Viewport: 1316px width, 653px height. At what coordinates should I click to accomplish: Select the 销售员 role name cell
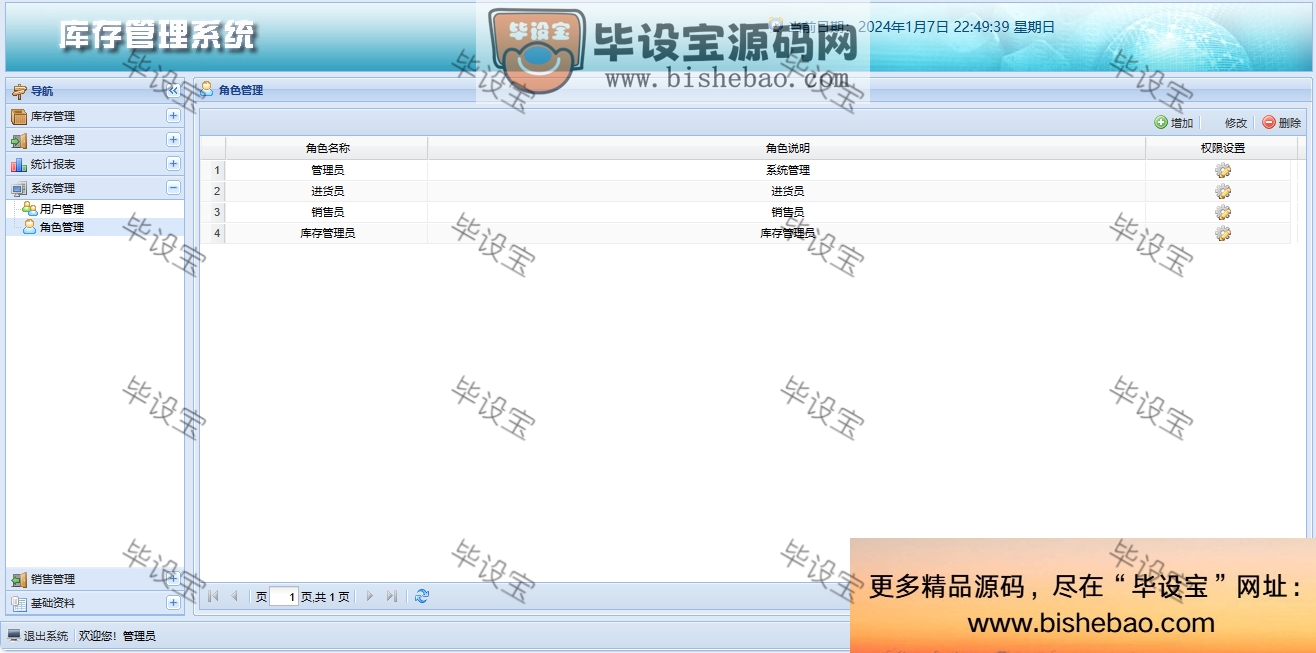[x=327, y=212]
